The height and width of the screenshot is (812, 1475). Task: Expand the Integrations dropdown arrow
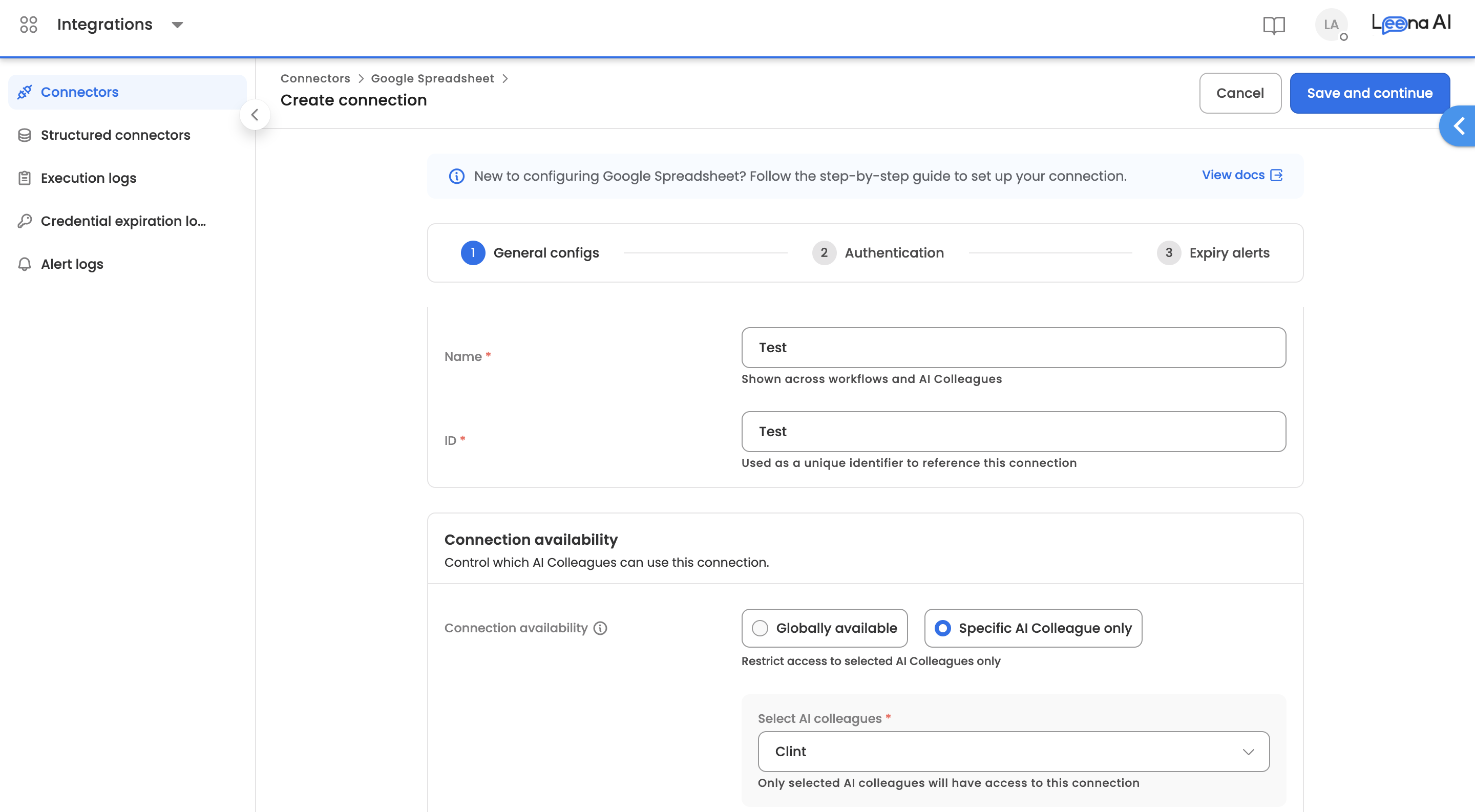pos(178,25)
